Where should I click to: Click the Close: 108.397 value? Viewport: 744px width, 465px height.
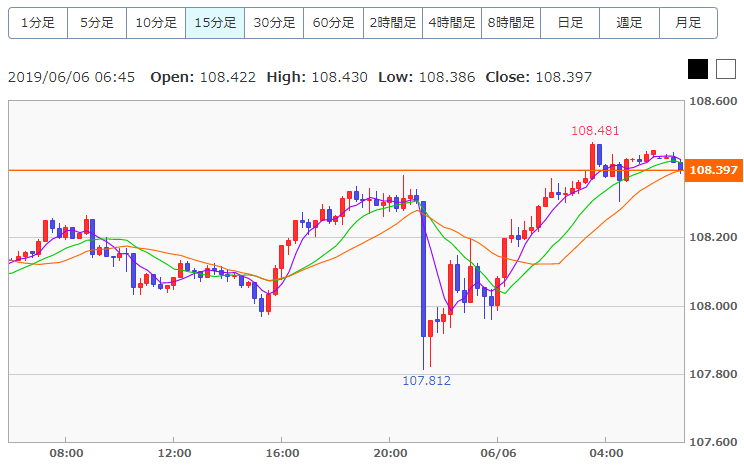coord(539,77)
